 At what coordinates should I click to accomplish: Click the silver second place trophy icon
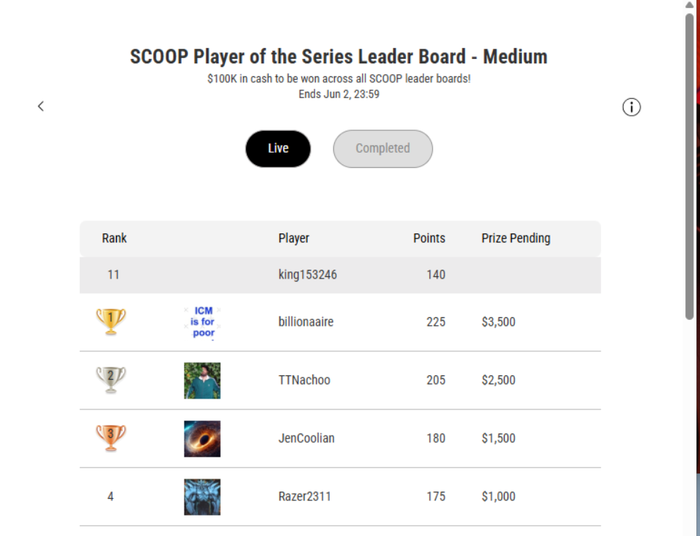click(111, 380)
